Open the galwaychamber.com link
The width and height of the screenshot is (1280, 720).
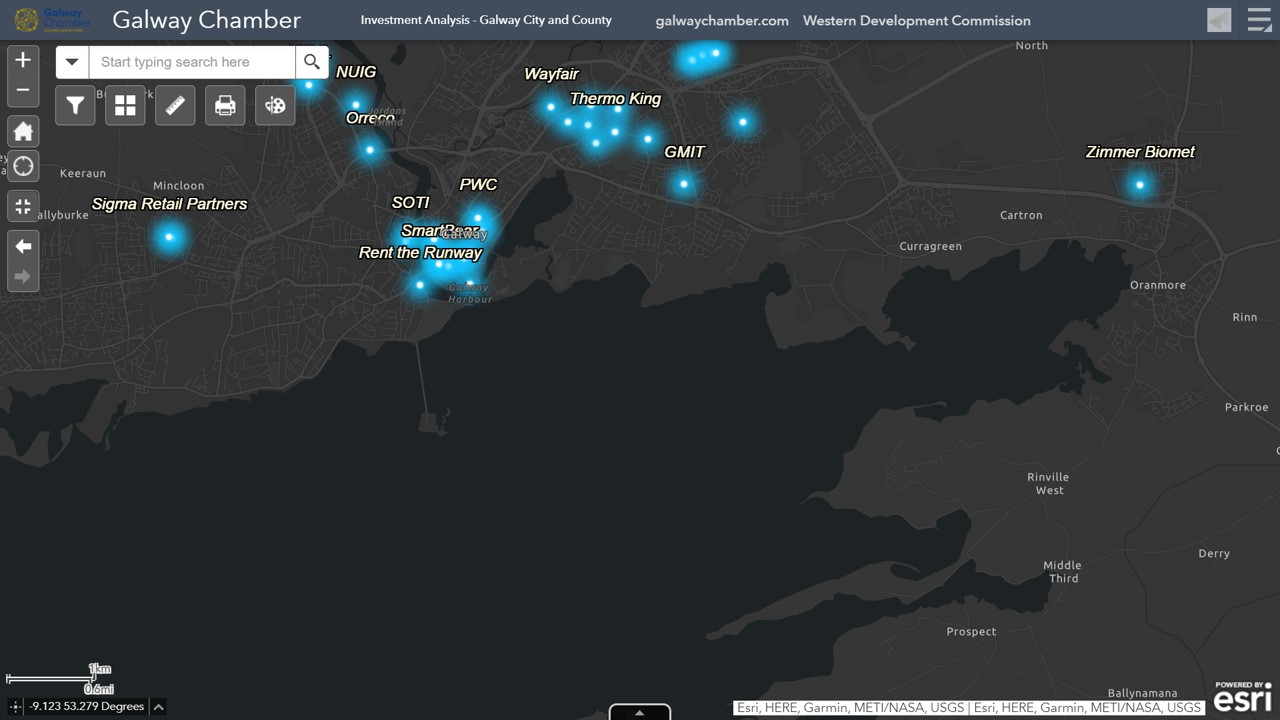coord(722,20)
